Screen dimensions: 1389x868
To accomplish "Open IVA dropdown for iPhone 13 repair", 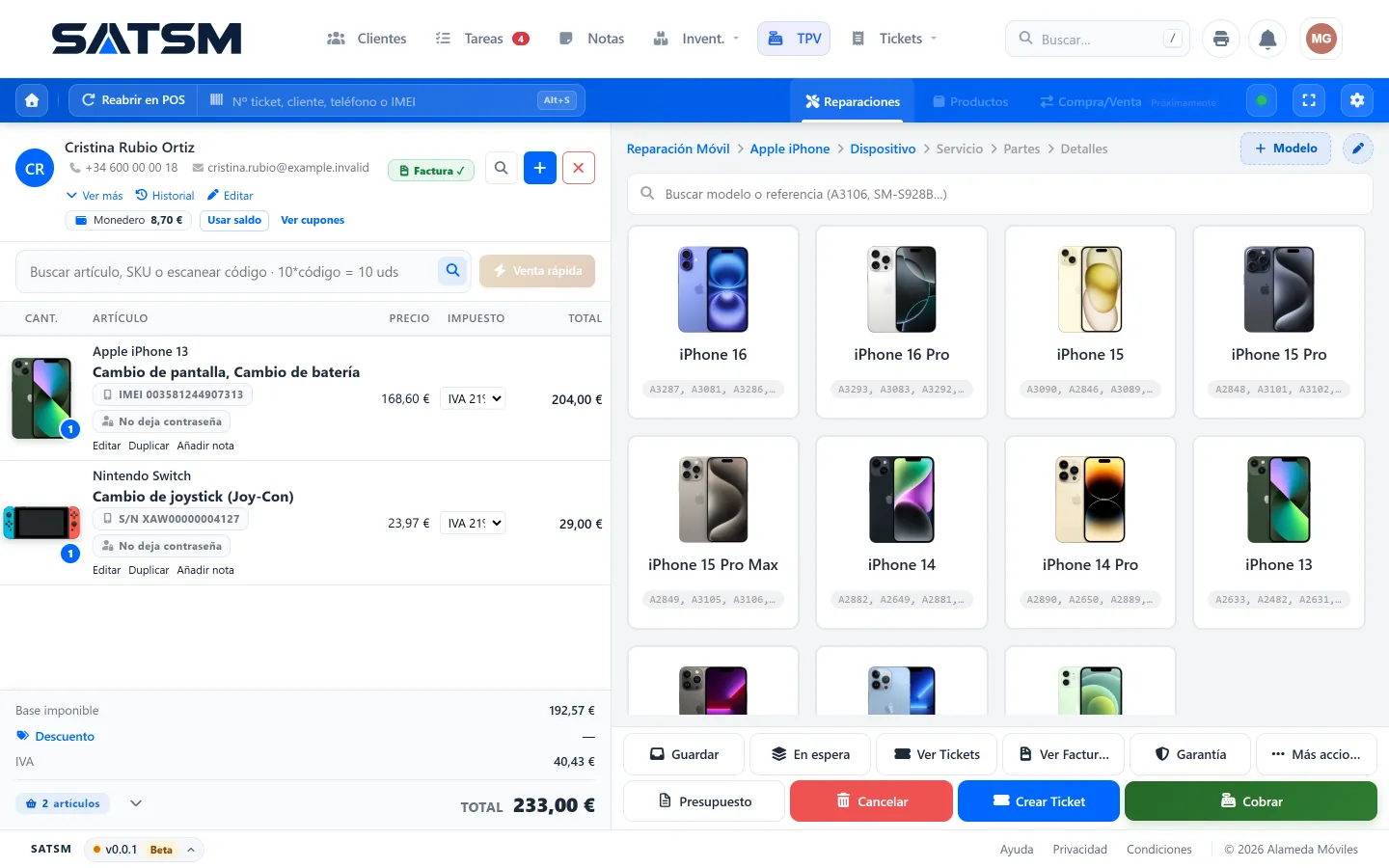I will coord(473,398).
